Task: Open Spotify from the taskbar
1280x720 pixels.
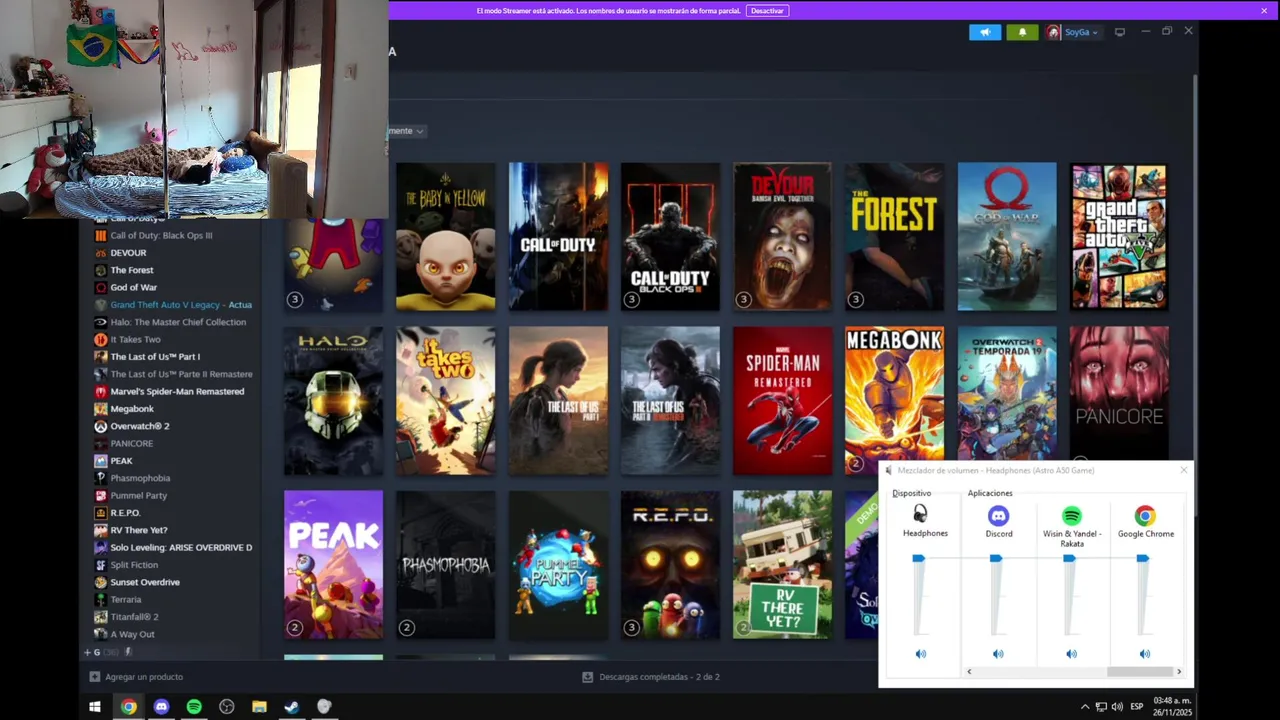Action: click(194, 707)
